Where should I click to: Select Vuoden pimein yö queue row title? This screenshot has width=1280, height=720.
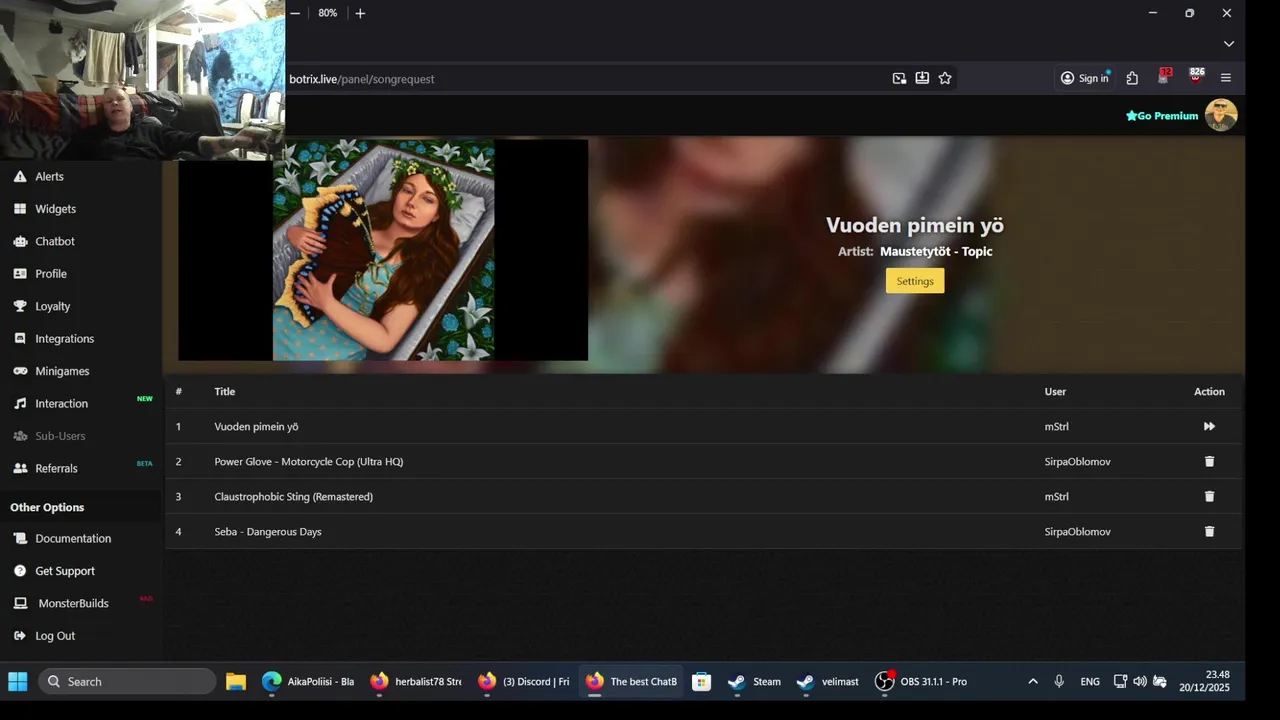tap(256, 427)
